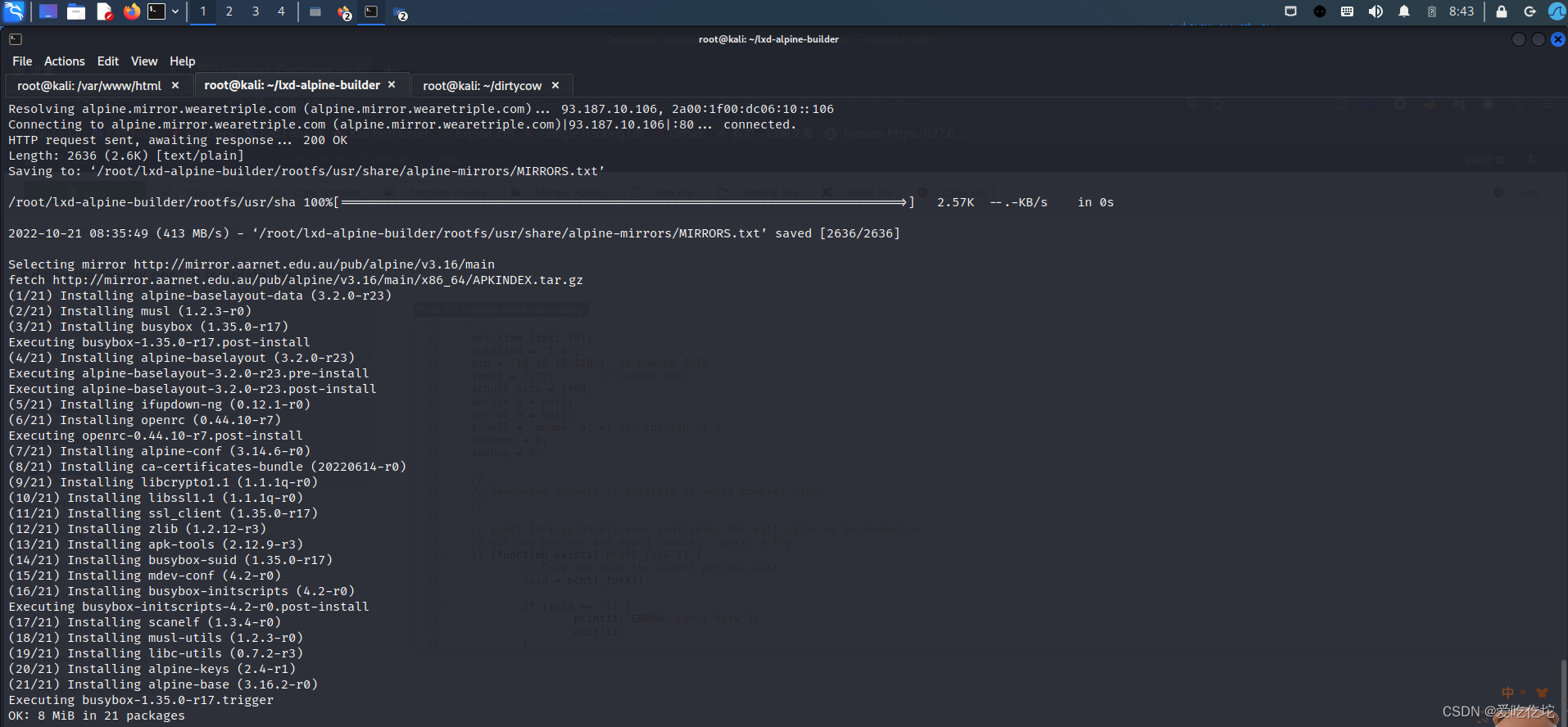Click the '(21/21) Installing alpine-base' line
Screen dimensions: 1568x727
click(163, 684)
